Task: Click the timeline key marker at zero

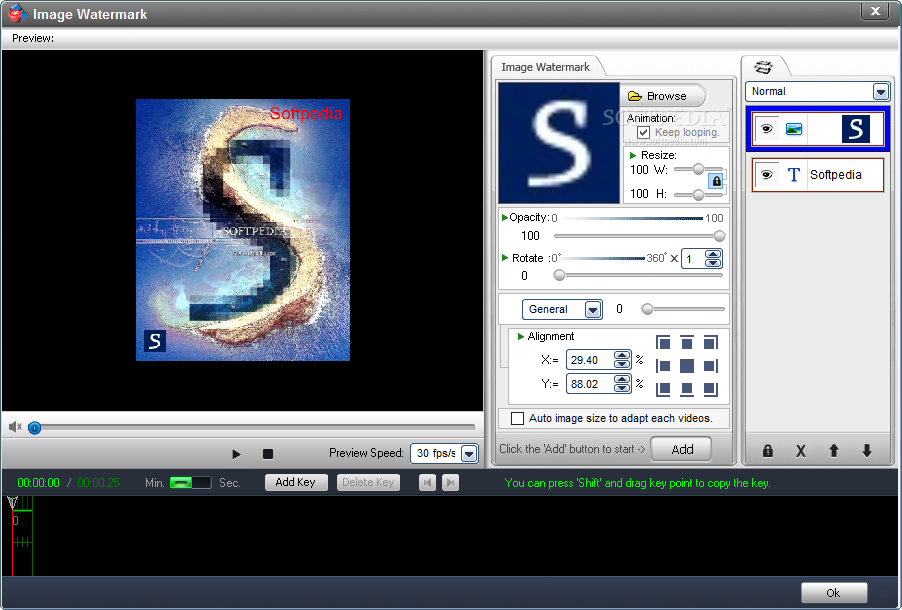Action: tap(13, 504)
